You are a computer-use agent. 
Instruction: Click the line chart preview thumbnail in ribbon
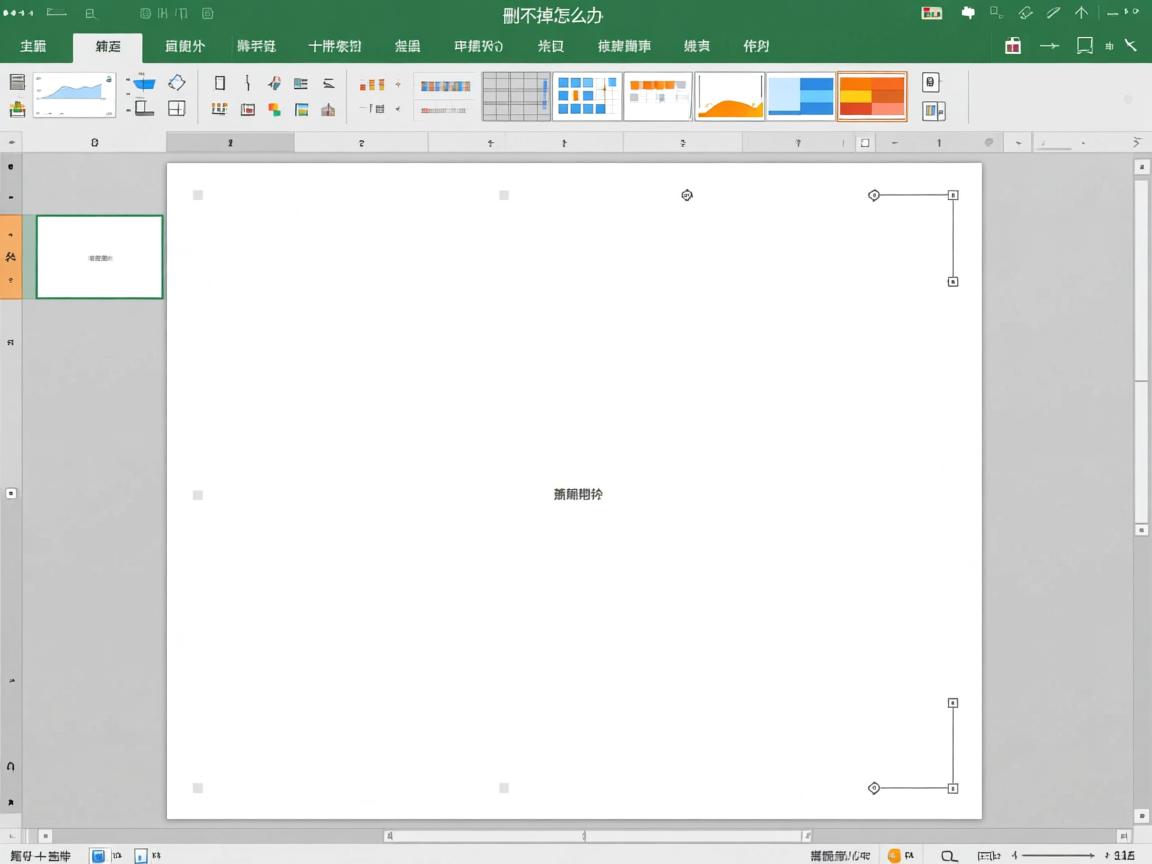click(x=74, y=95)
